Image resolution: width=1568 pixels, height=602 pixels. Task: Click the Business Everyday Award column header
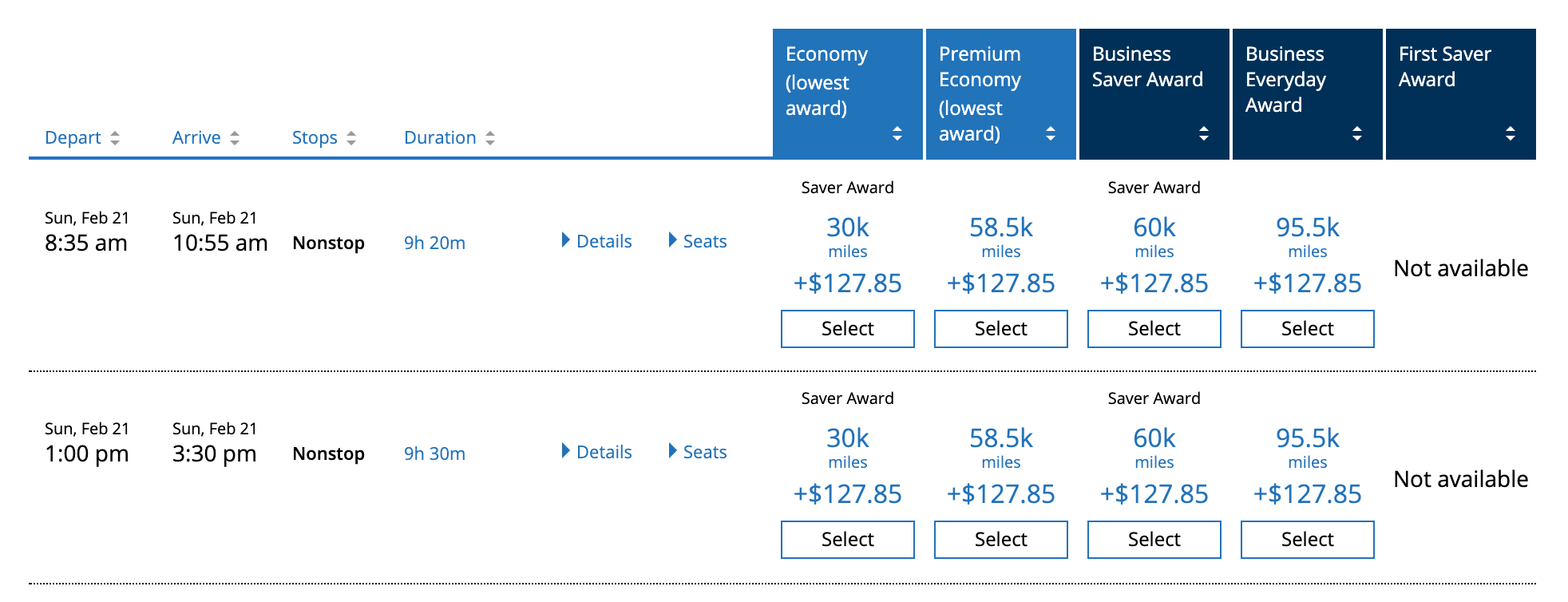[1285, 80]
